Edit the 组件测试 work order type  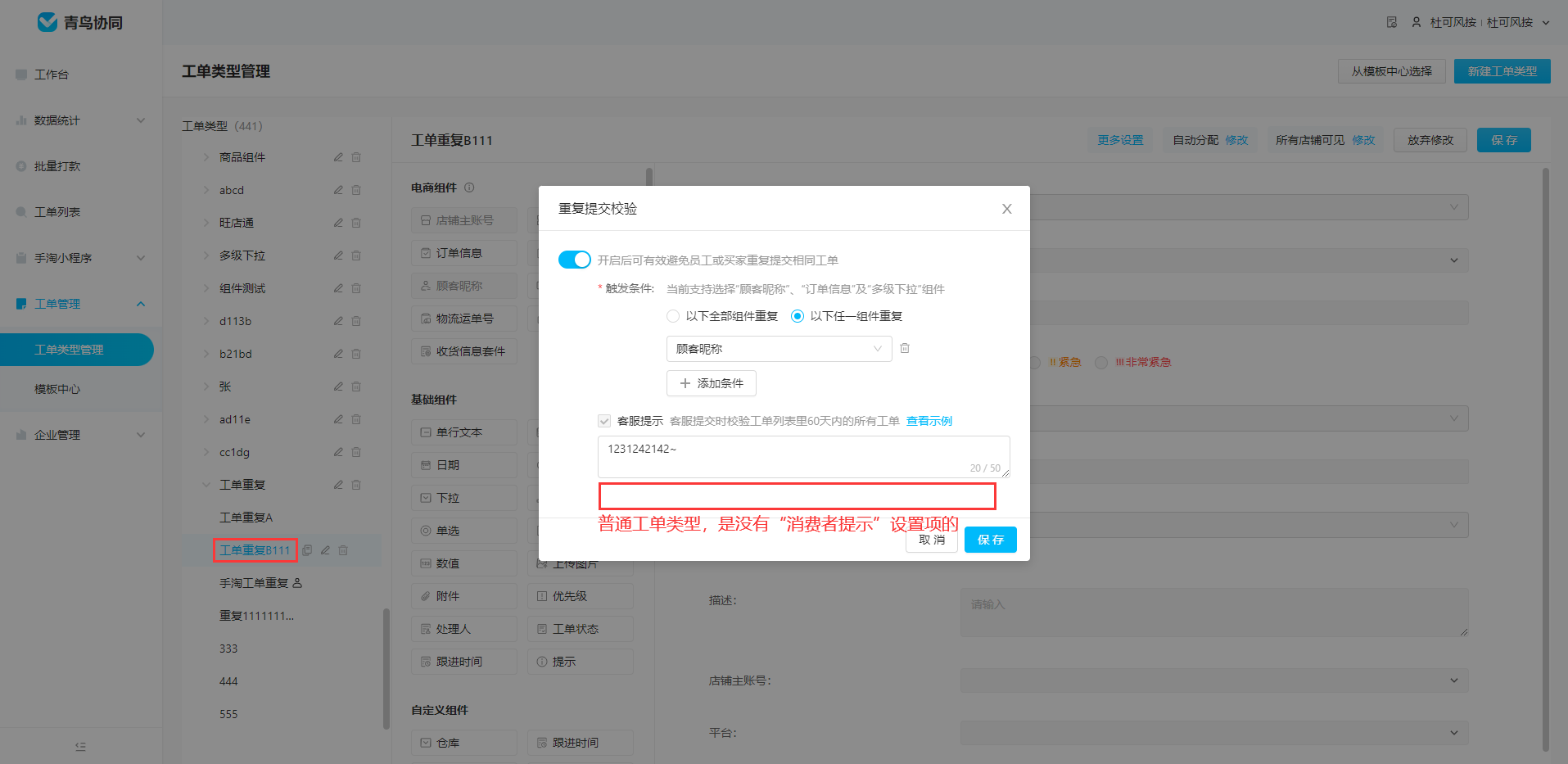338,288
